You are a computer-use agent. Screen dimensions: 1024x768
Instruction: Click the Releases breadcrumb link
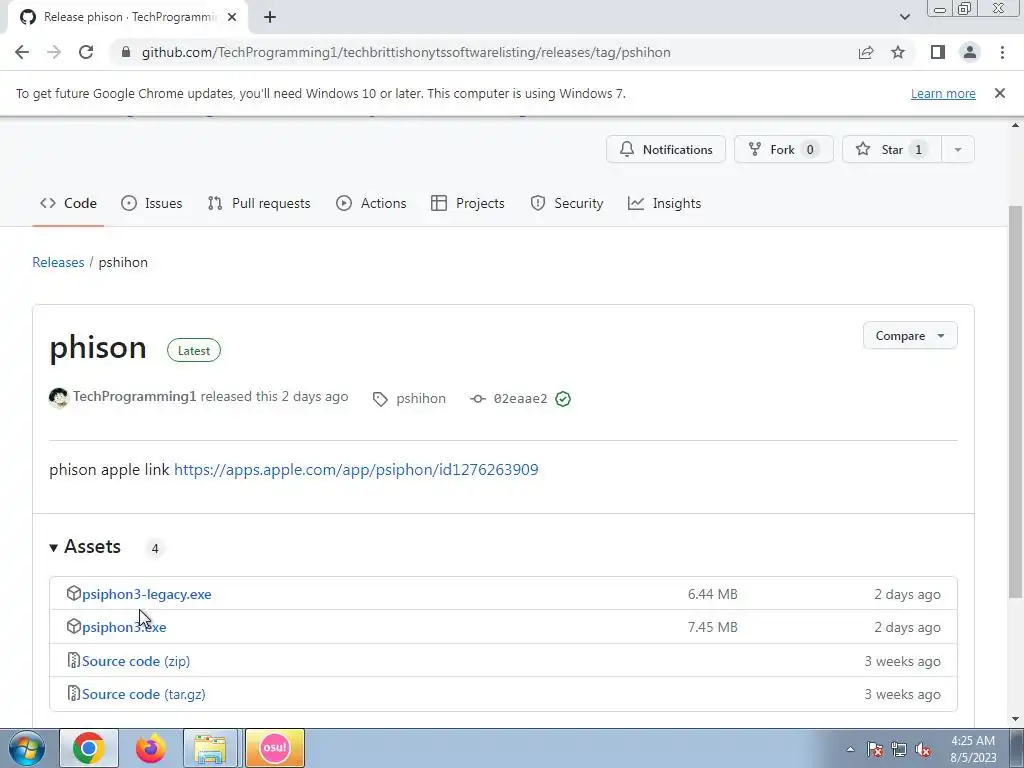click(x=58, y=262)
